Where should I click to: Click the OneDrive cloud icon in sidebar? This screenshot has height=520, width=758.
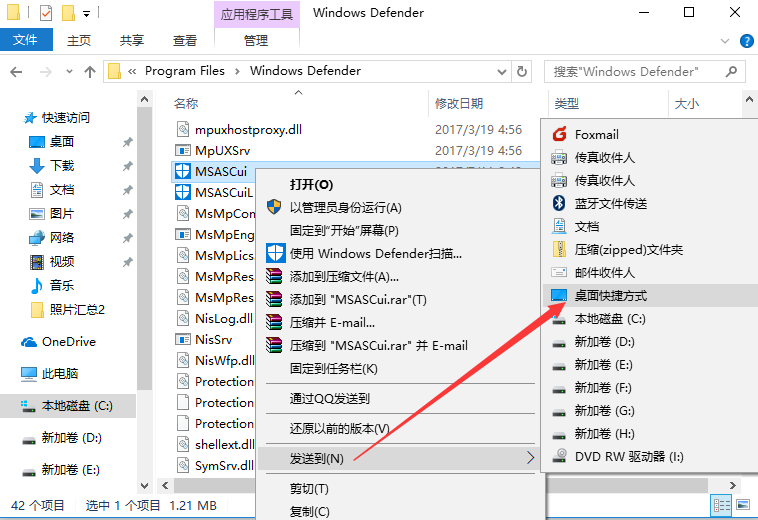tap(29, 342)
